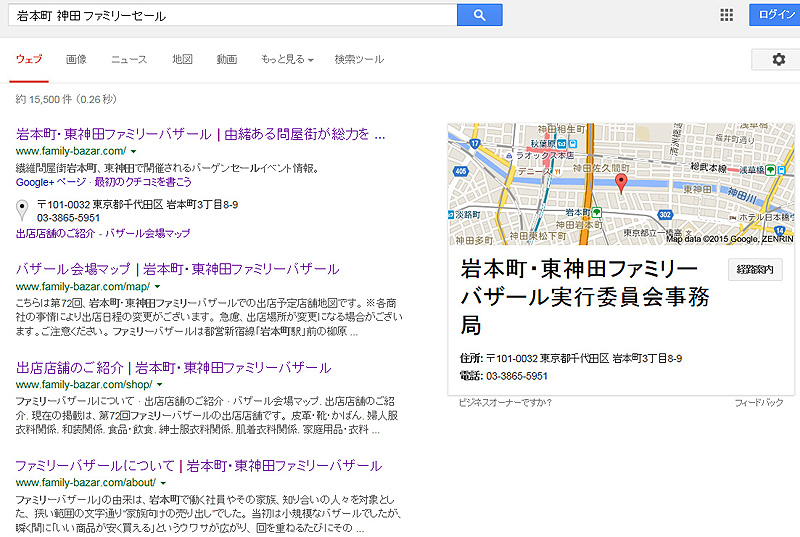Switch to the 地図 tab
This screenshot has height=537, width=800.
pos(182,59)
